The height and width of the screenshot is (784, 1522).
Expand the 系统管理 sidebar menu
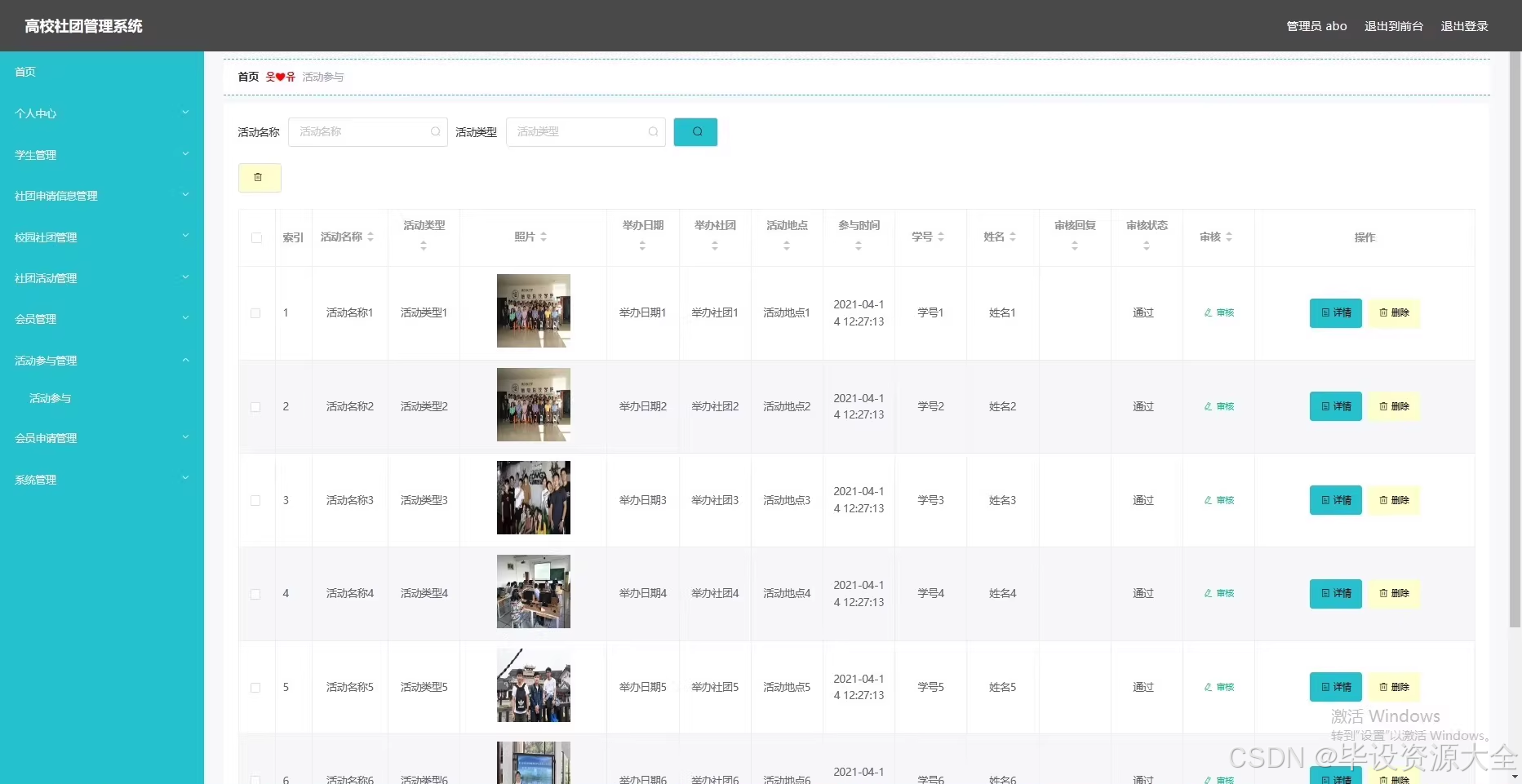[102, 480]
